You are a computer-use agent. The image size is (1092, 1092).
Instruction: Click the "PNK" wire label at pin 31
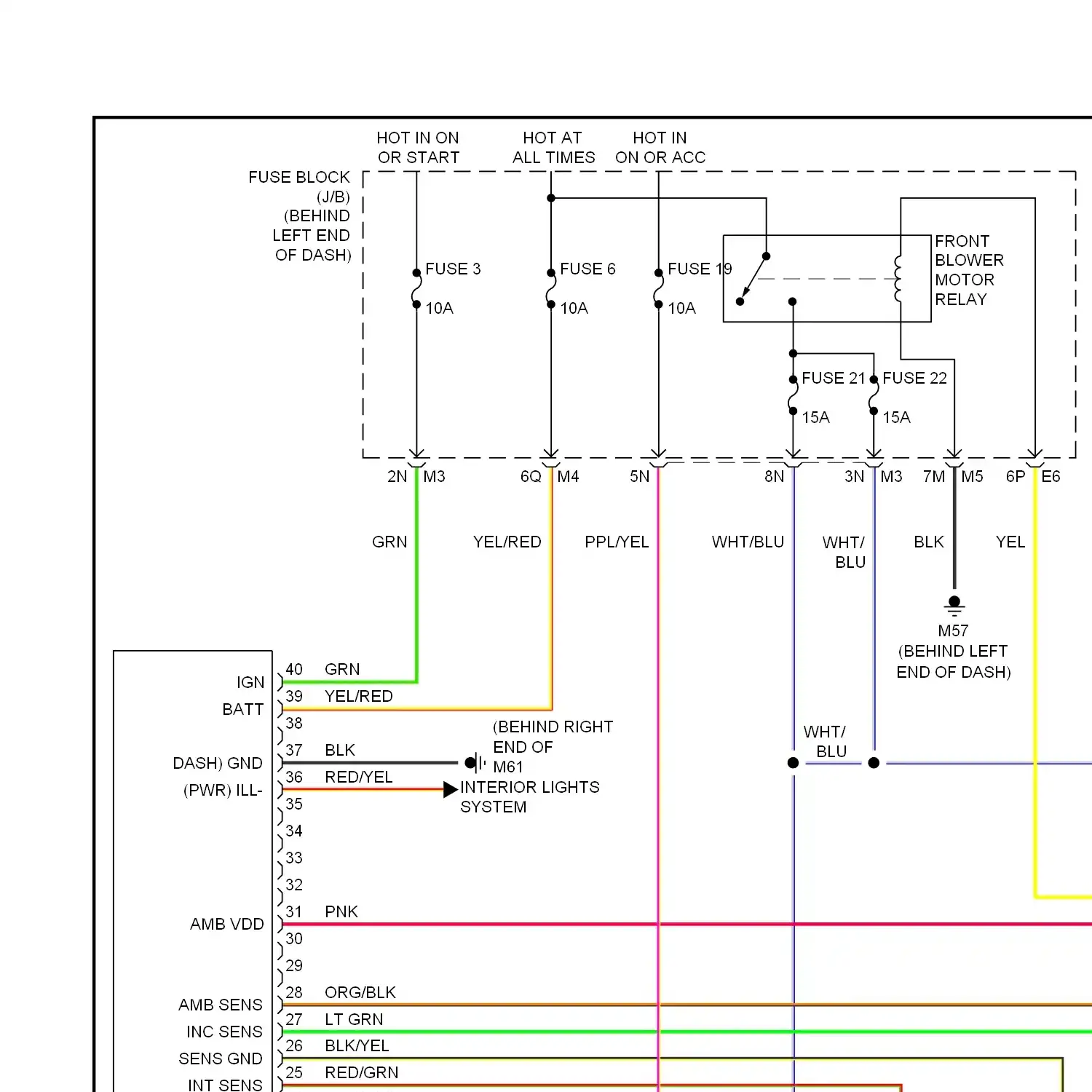pos(341,912)
